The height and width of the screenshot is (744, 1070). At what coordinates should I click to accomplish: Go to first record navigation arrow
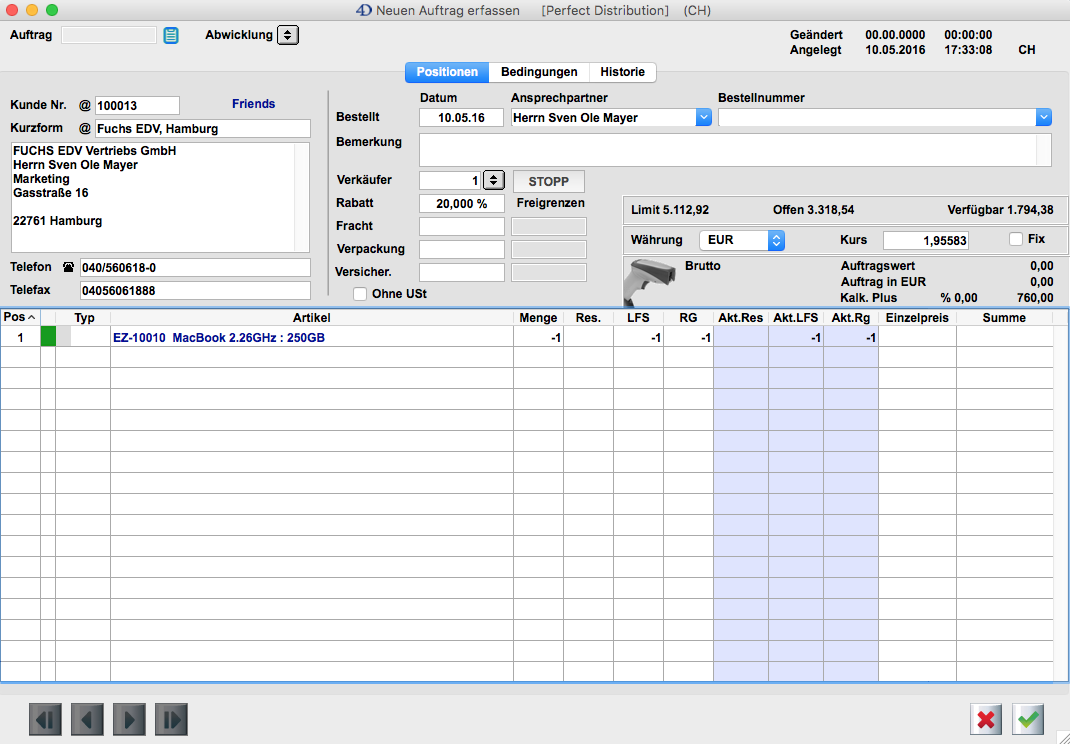46,719
